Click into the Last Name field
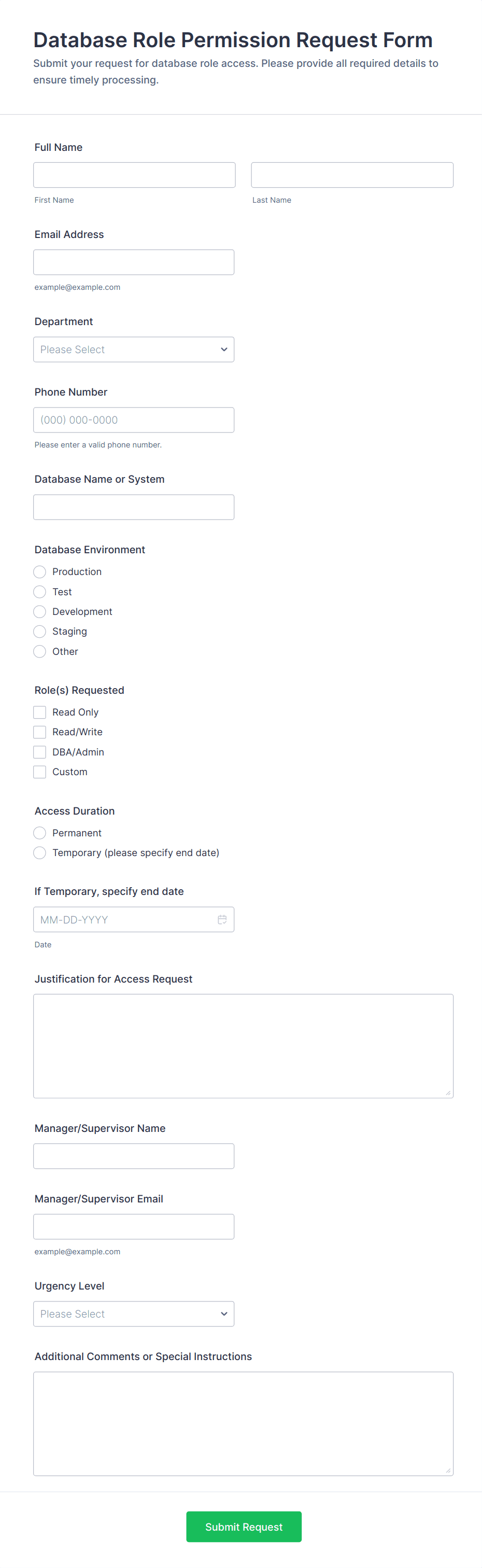The height and width of the screenshot is (1568, 482). click(352, 175)
